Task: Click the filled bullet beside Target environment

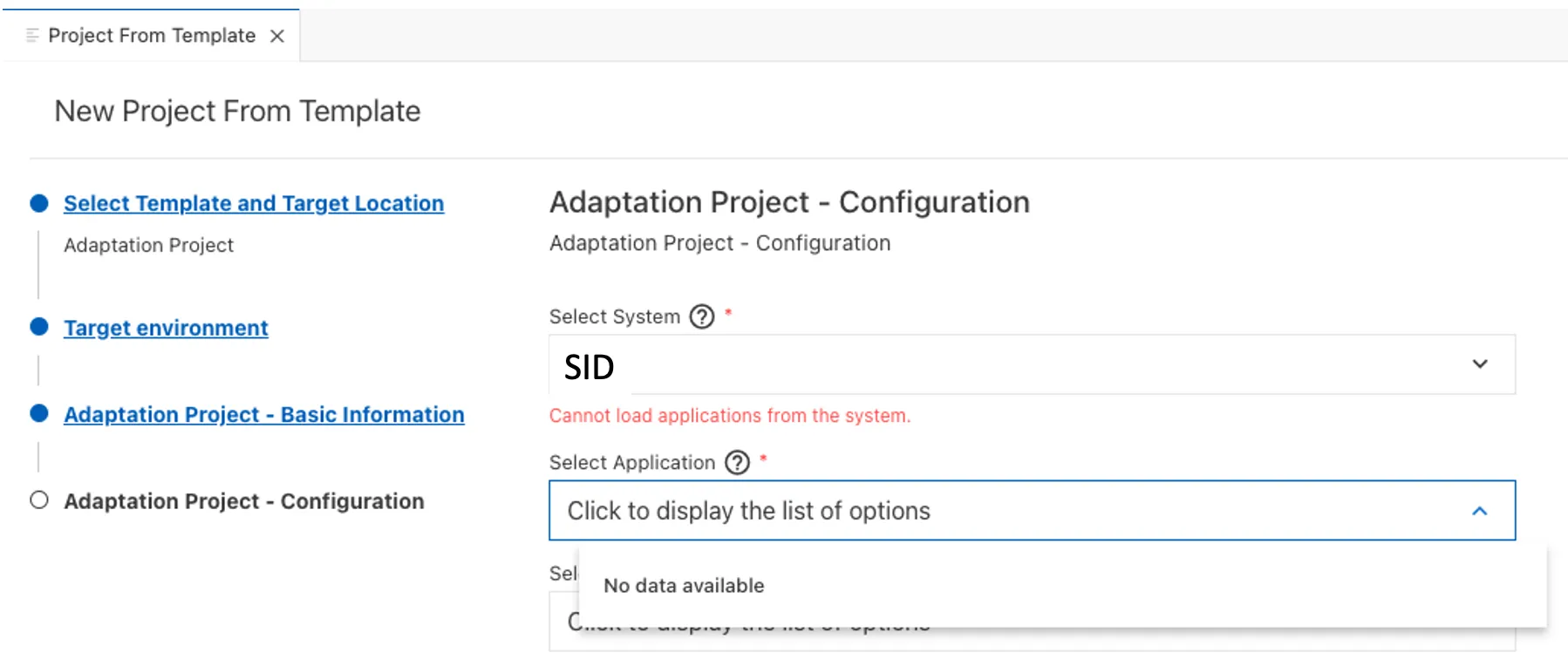Action: (39, 327)
